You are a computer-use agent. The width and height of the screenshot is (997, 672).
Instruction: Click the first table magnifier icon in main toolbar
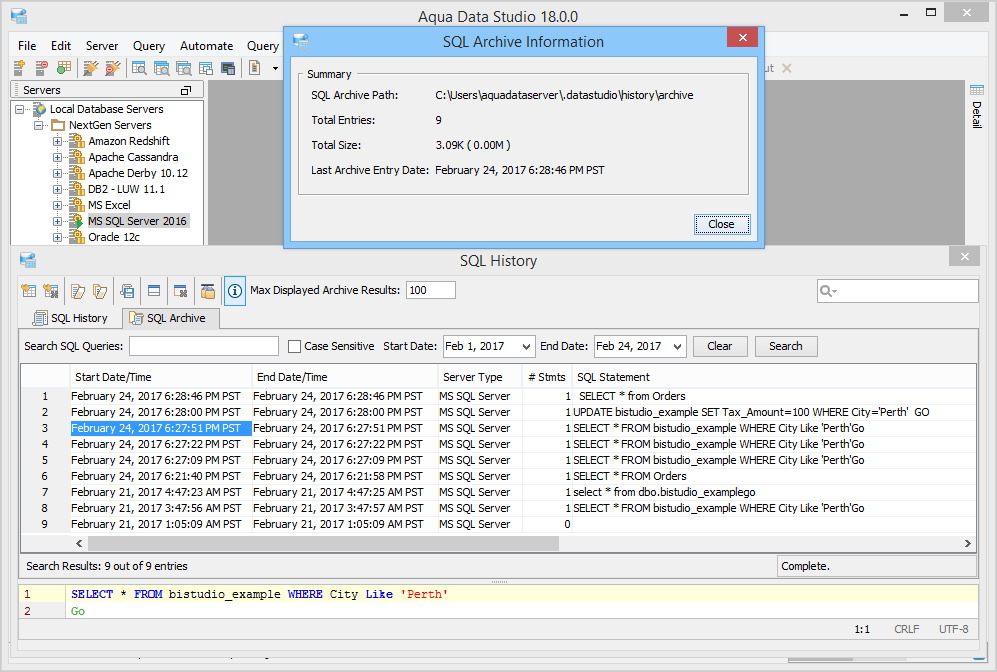click(139, 67)
